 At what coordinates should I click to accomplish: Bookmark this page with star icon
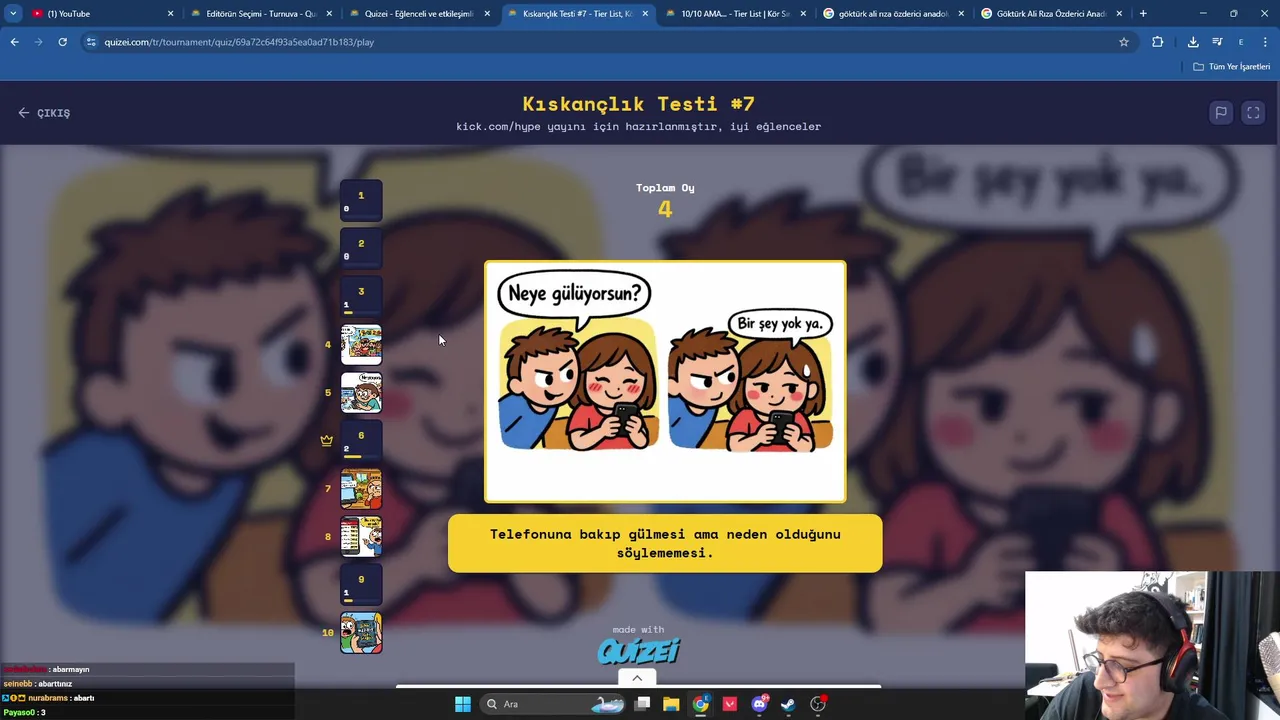pyautogui.click(x=1124, y=42)
